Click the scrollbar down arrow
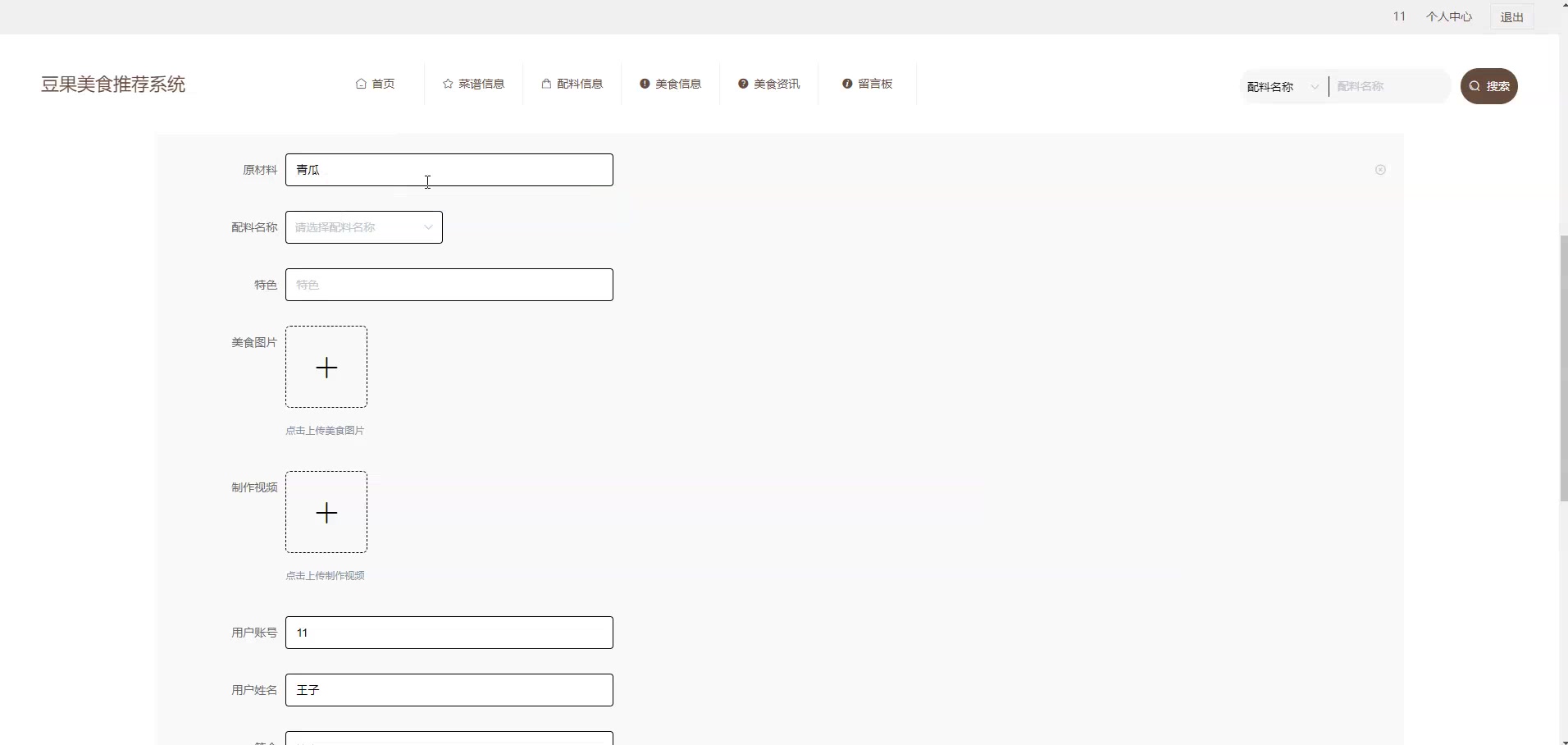 [1563, 740]
